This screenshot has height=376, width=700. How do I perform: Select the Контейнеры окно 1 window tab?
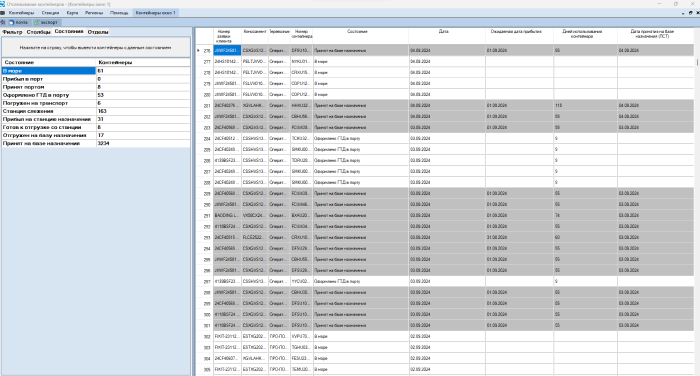tap(156, 13)
